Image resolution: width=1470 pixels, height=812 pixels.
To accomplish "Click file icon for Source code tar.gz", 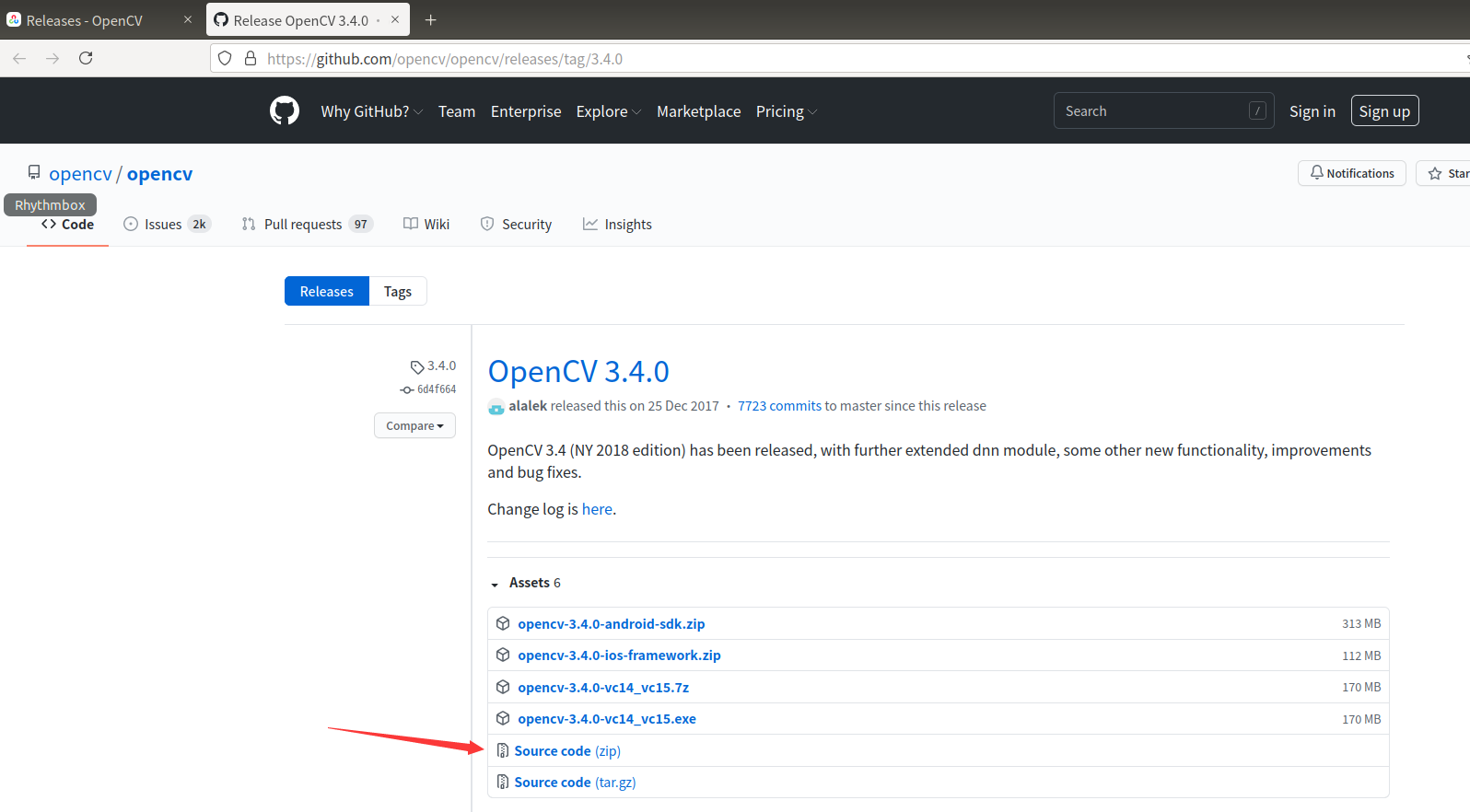I will coord(503,782).
